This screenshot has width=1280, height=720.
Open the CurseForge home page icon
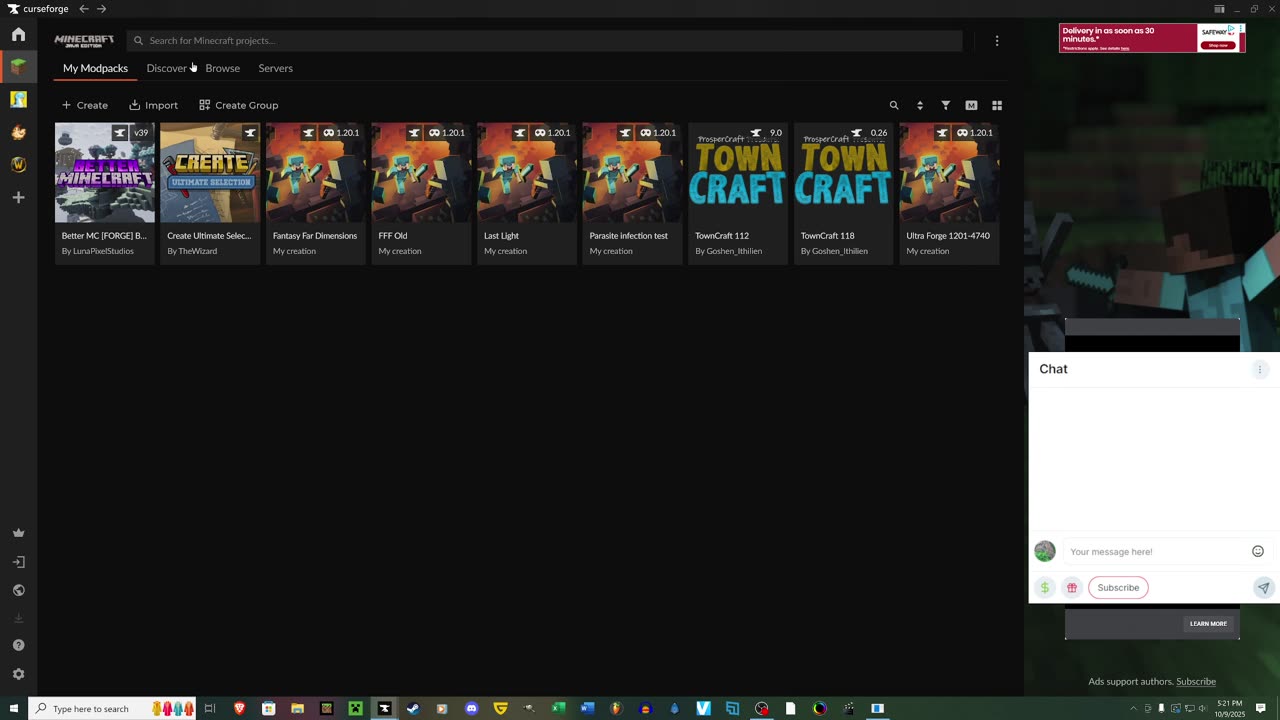(18, 35)
